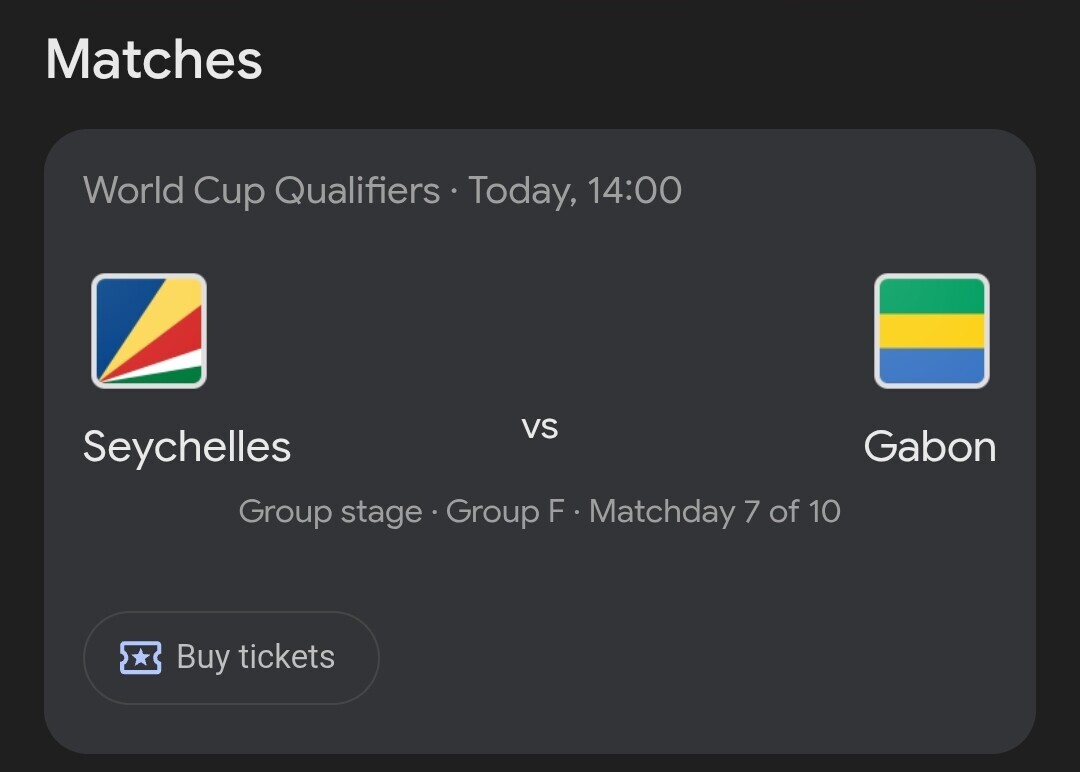Click the Today, 14:00 kickoff time
This screenshot has width=1080, height=772.
click(575, 191)
